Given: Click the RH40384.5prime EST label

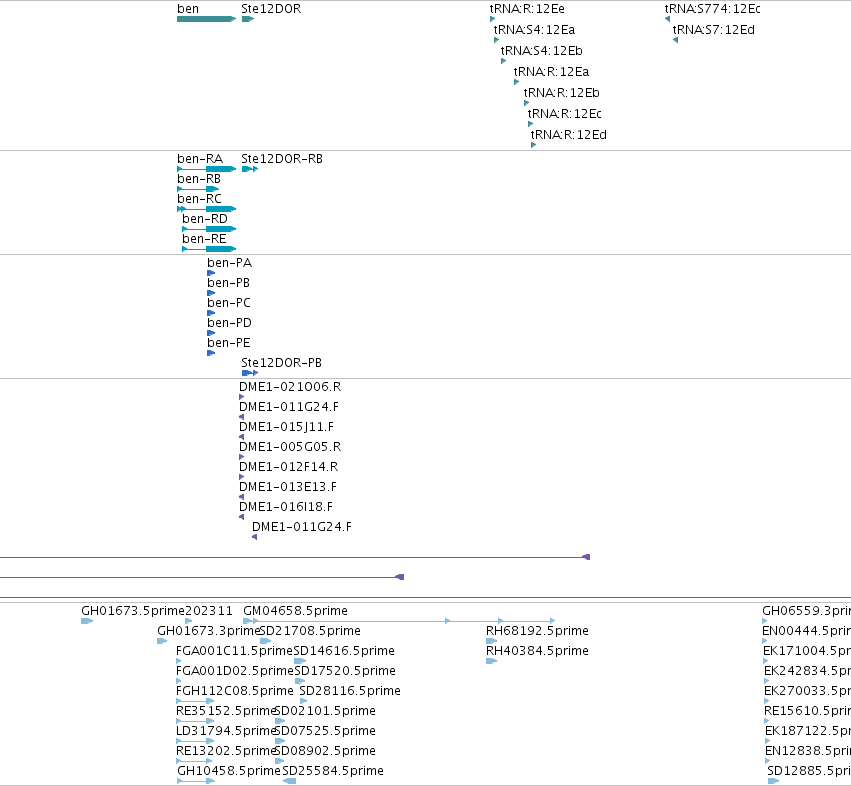Looking at the screenshot, I should 537,651.
